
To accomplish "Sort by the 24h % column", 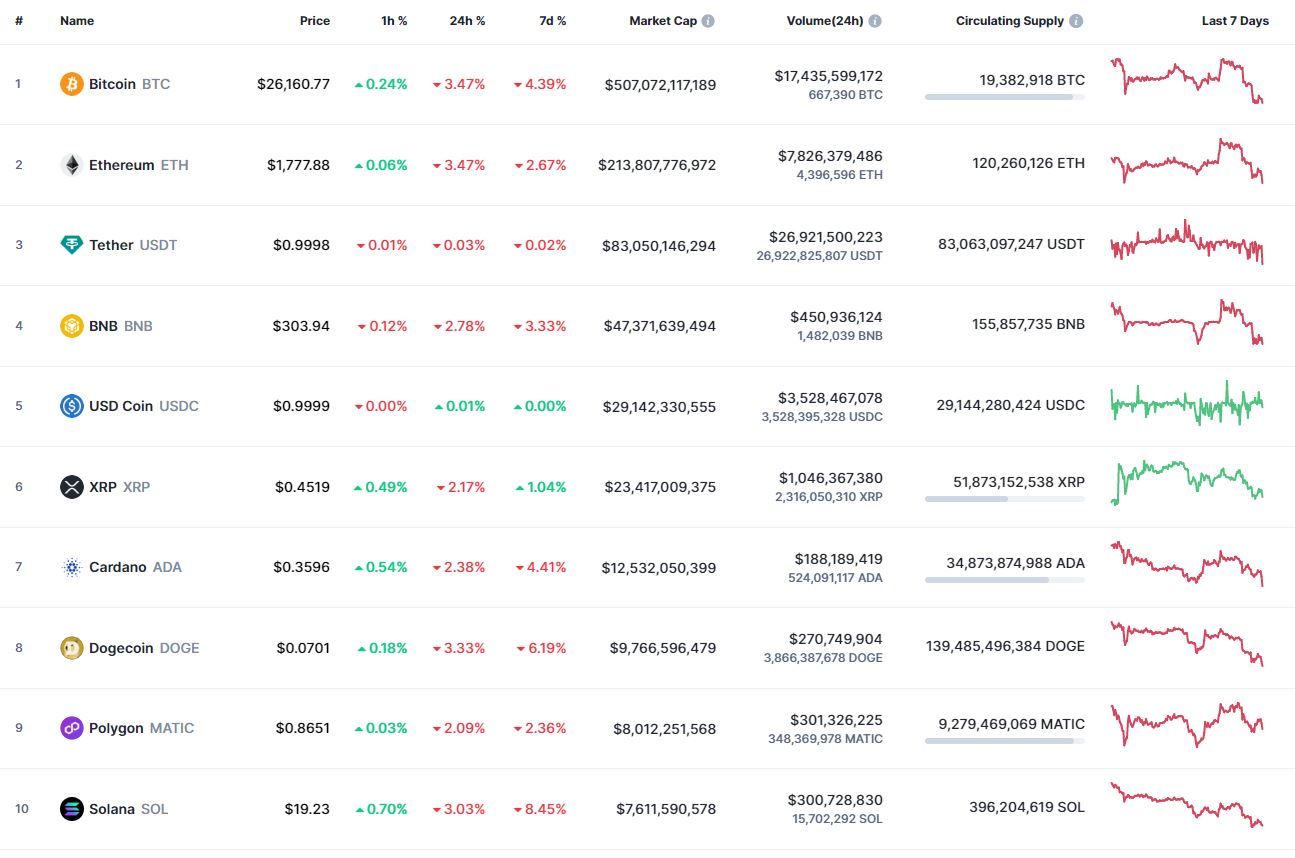I will pyautogui.click(x=467, y=21).
